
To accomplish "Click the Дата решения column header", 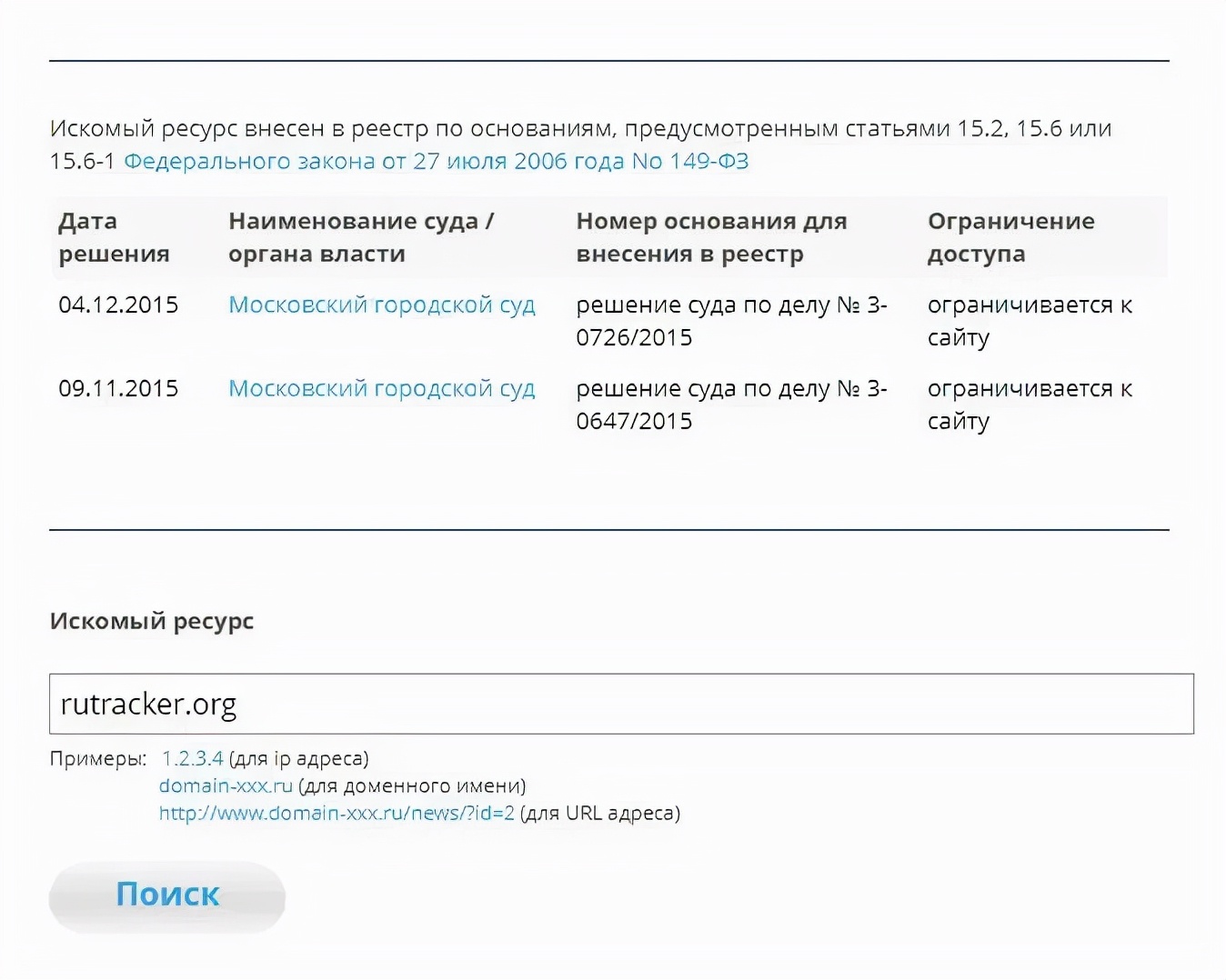I will 114,237.
